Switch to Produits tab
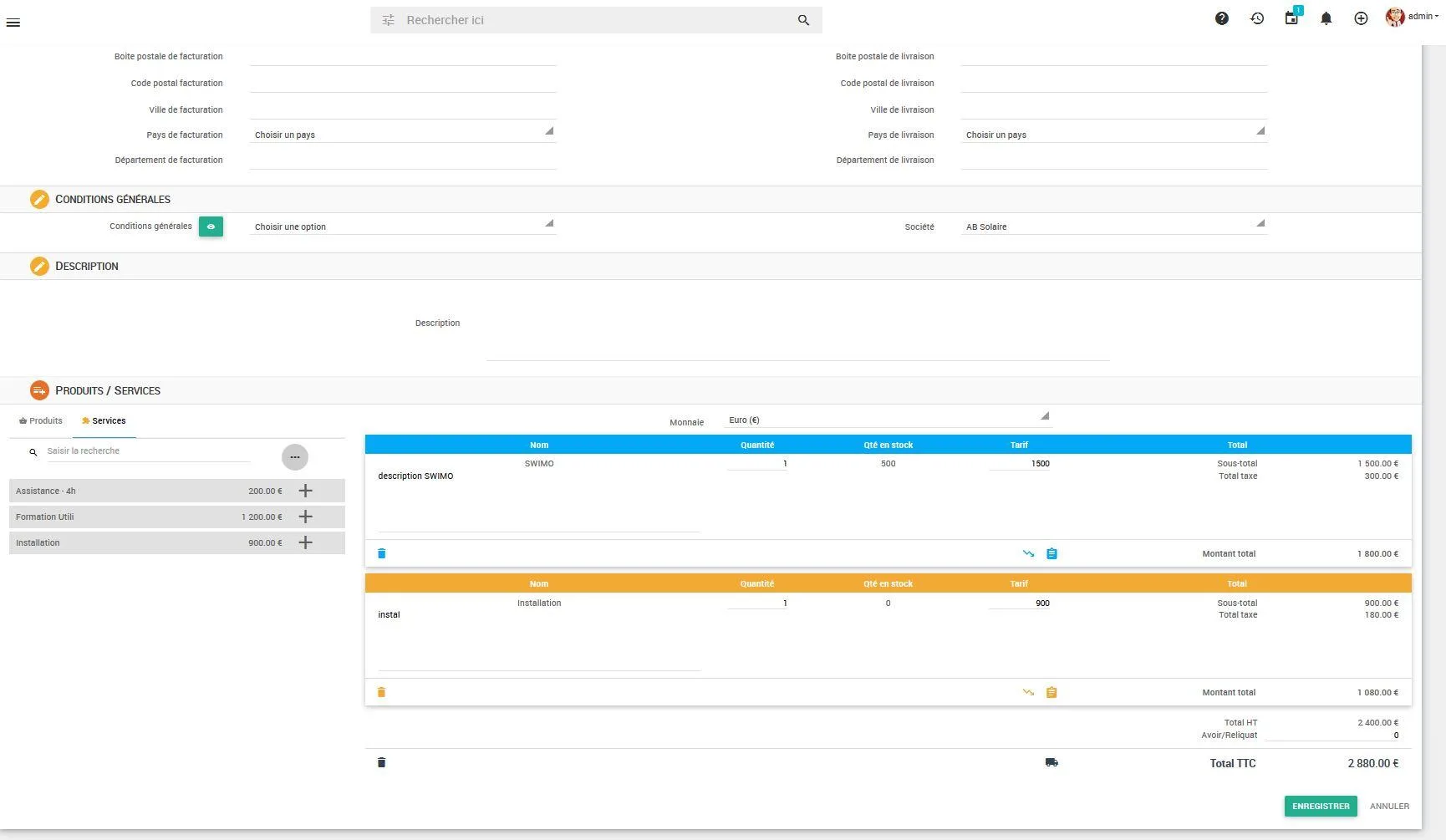The width and height of the screenshot is (1446, 840). coord(41,421)
